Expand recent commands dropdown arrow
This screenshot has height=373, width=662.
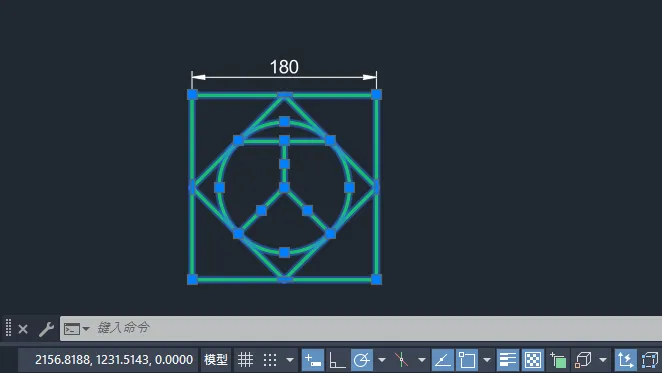click(x=86, y=328)
